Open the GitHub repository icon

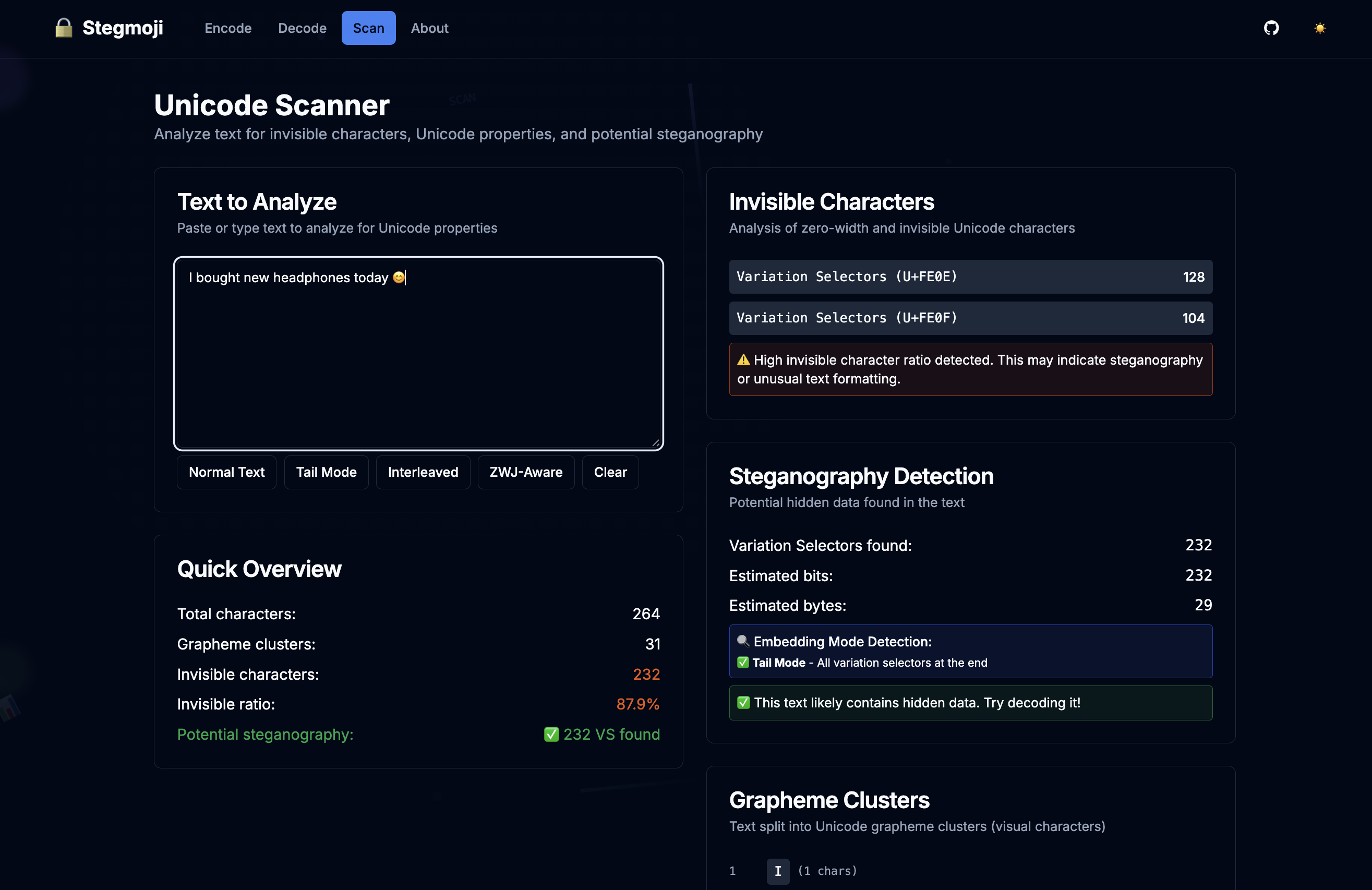click(1271, 28)
